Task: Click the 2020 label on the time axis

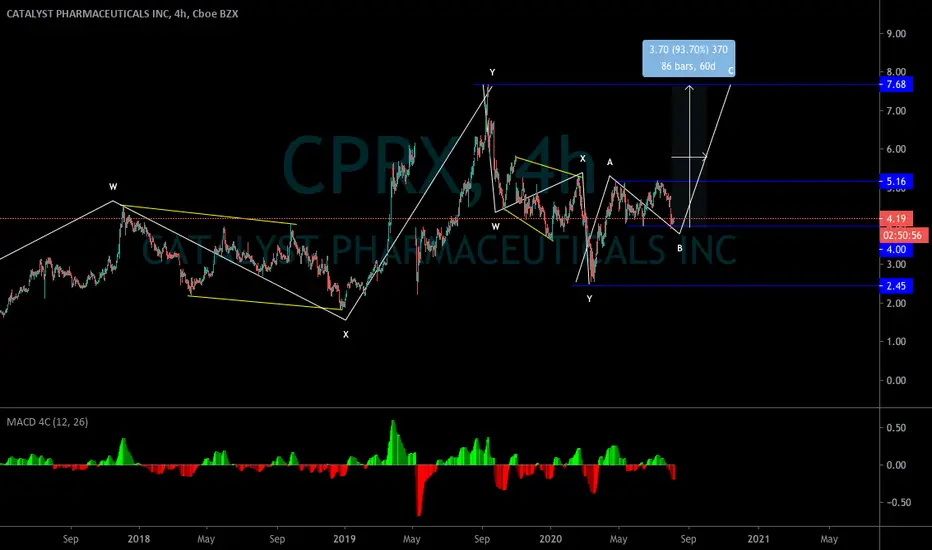Action: click(x=550, y=539)
